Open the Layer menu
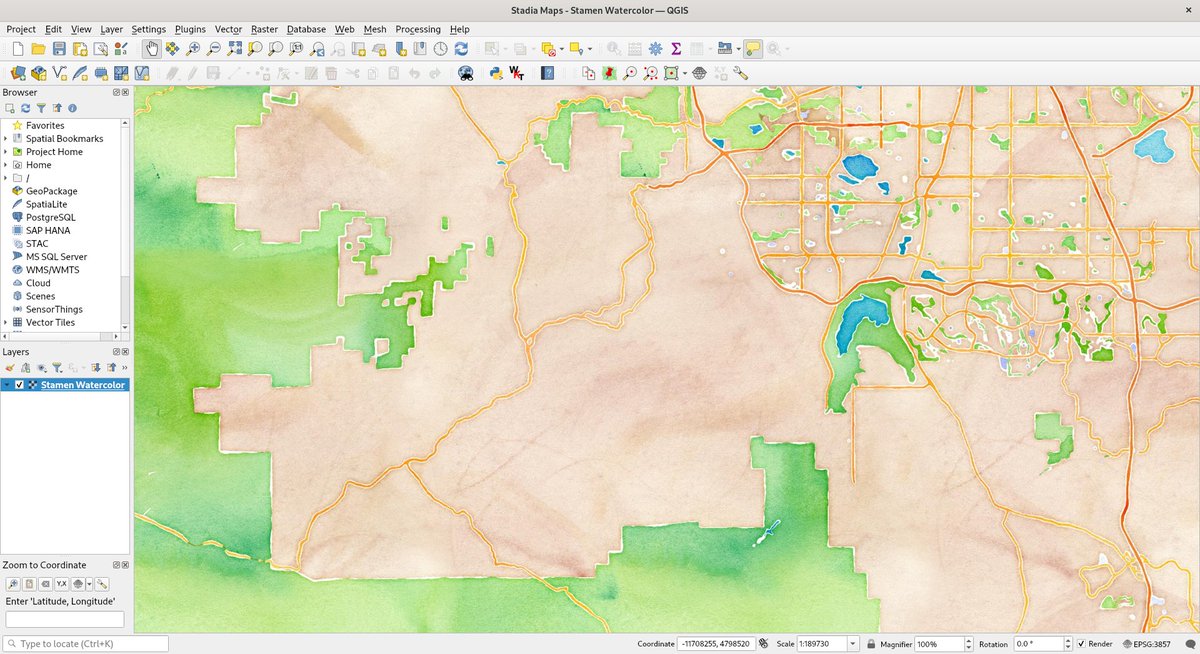 (x=111, y=29)
